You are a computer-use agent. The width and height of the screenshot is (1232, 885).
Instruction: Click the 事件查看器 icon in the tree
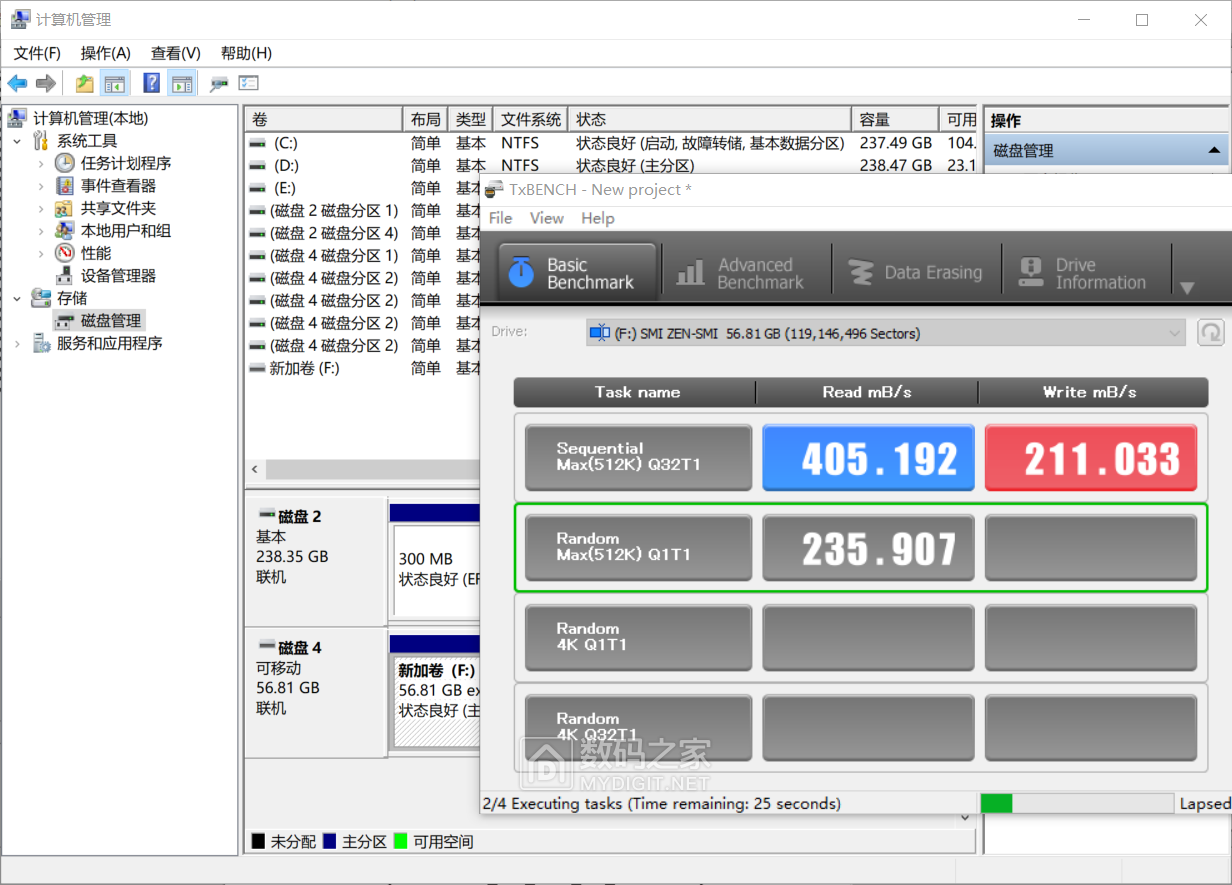coord(65,186)
